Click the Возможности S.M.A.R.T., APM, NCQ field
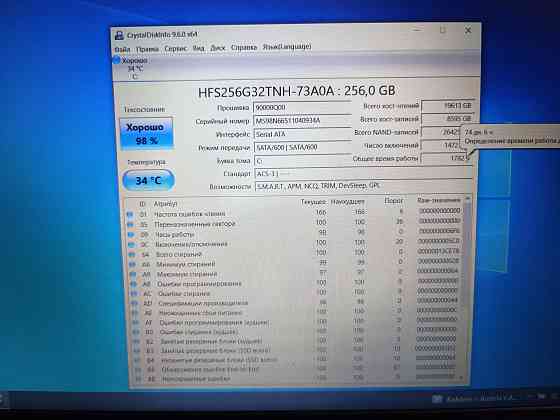This screenshot has height=420, width=560. [364, 186]
